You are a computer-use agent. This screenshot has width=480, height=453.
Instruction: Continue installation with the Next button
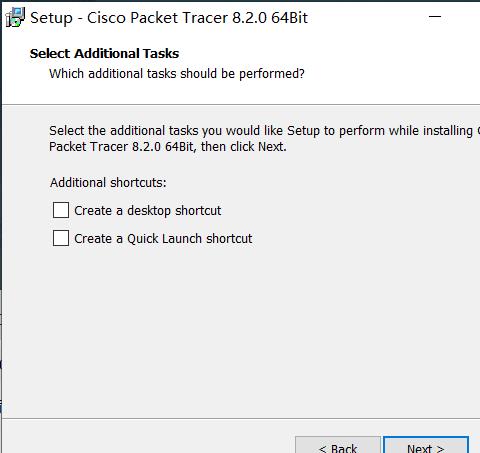click(x=426, y=445)
